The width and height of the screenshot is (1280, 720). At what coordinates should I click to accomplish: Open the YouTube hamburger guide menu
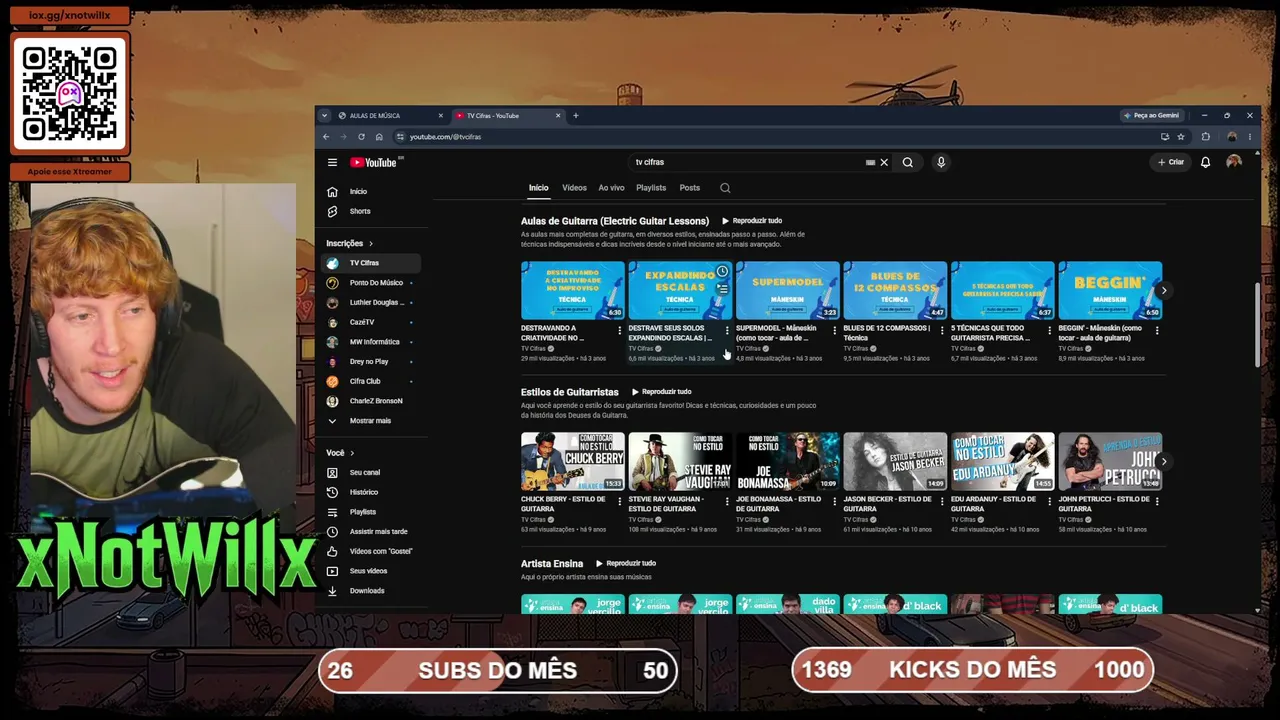[x=332, y=162]
